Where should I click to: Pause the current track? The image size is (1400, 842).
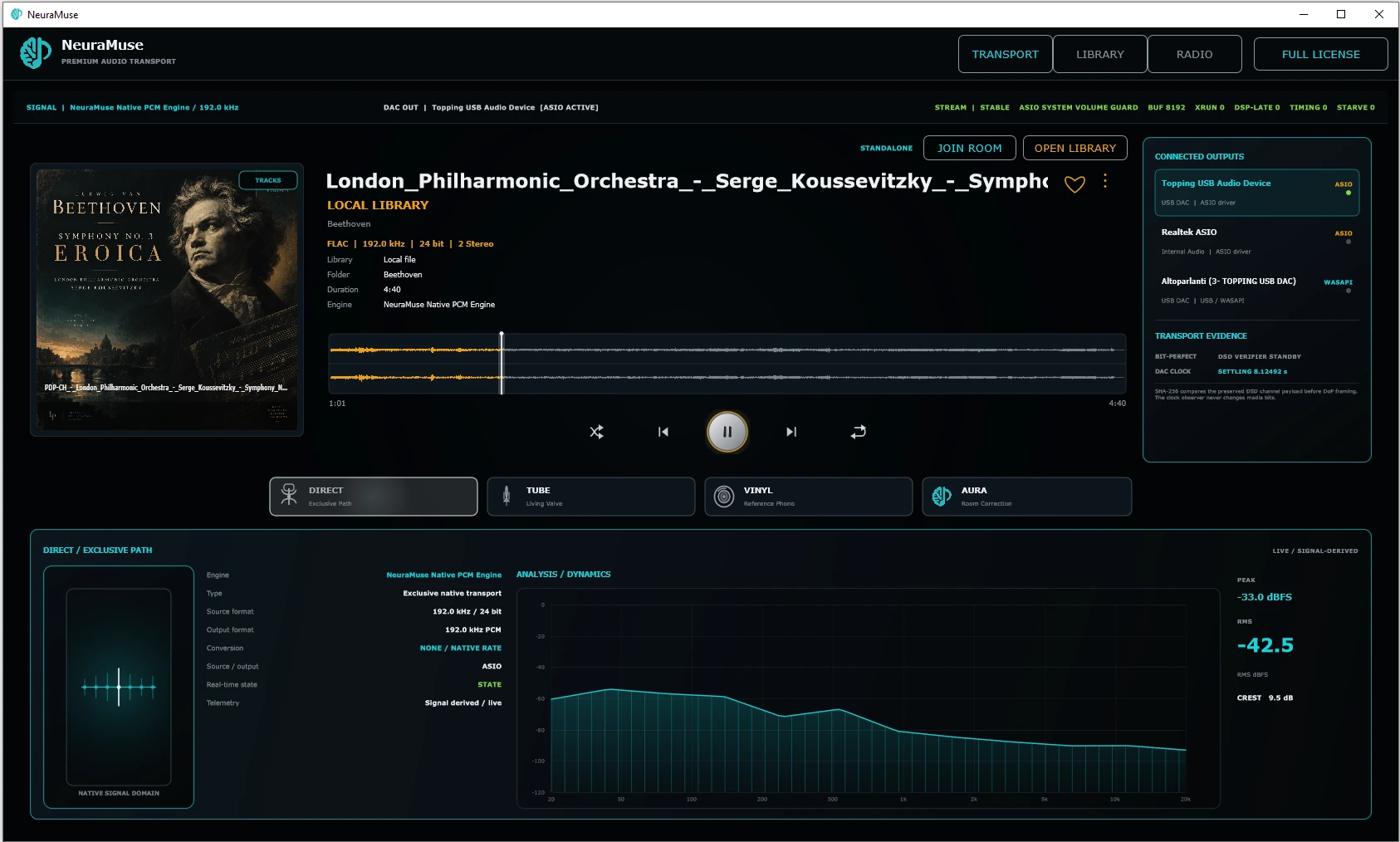[x=727, y=432]
